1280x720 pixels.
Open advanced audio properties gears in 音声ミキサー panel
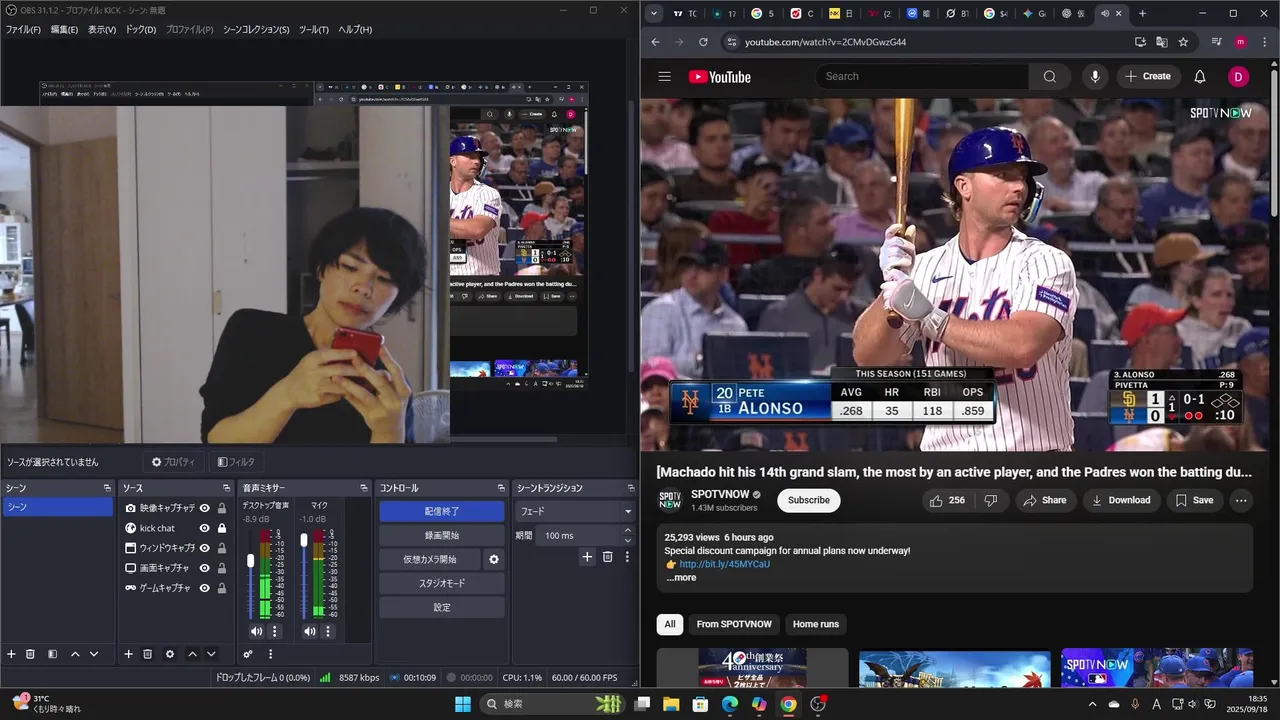click(x=248, y=654)
